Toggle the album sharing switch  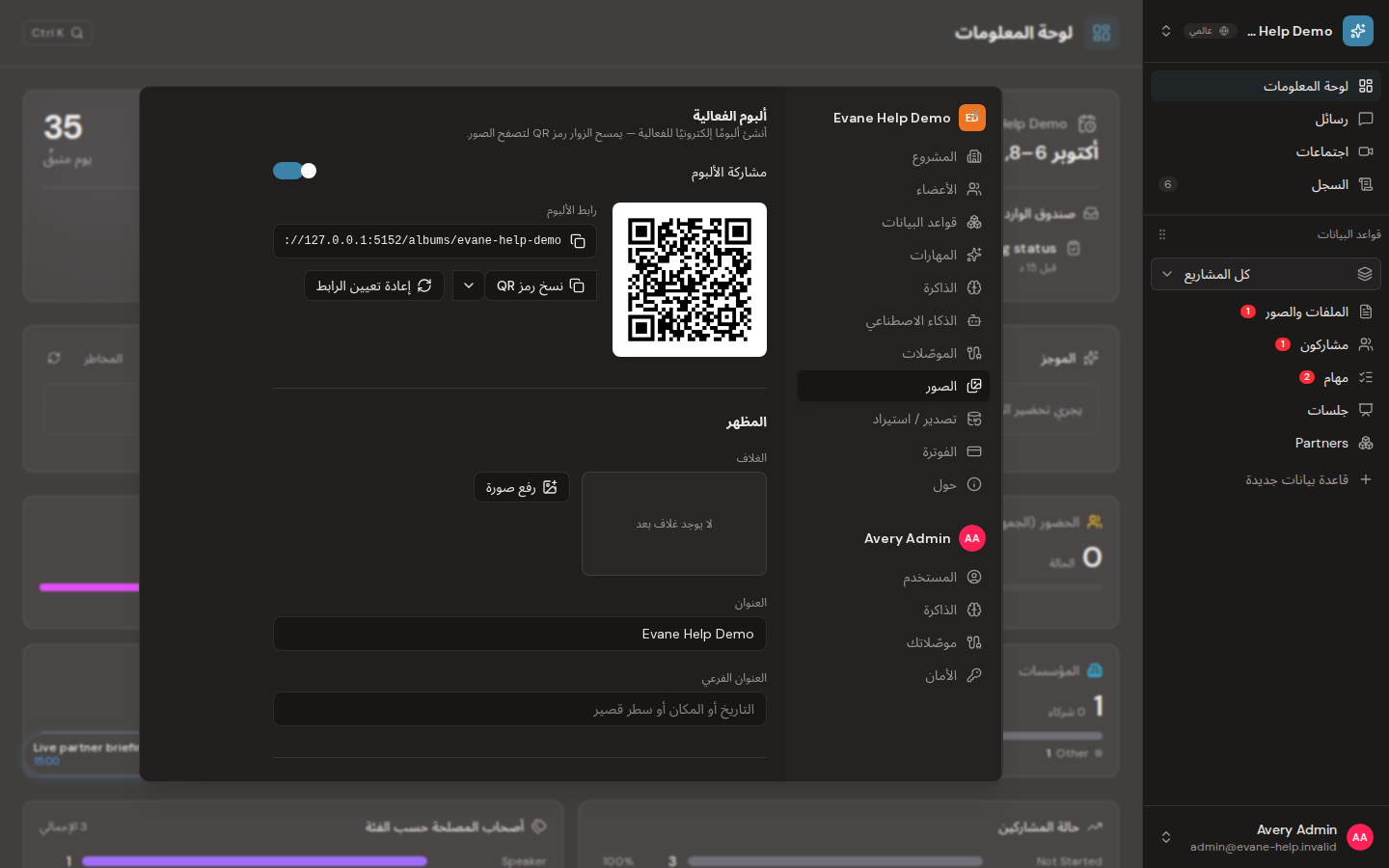(294, 171)
